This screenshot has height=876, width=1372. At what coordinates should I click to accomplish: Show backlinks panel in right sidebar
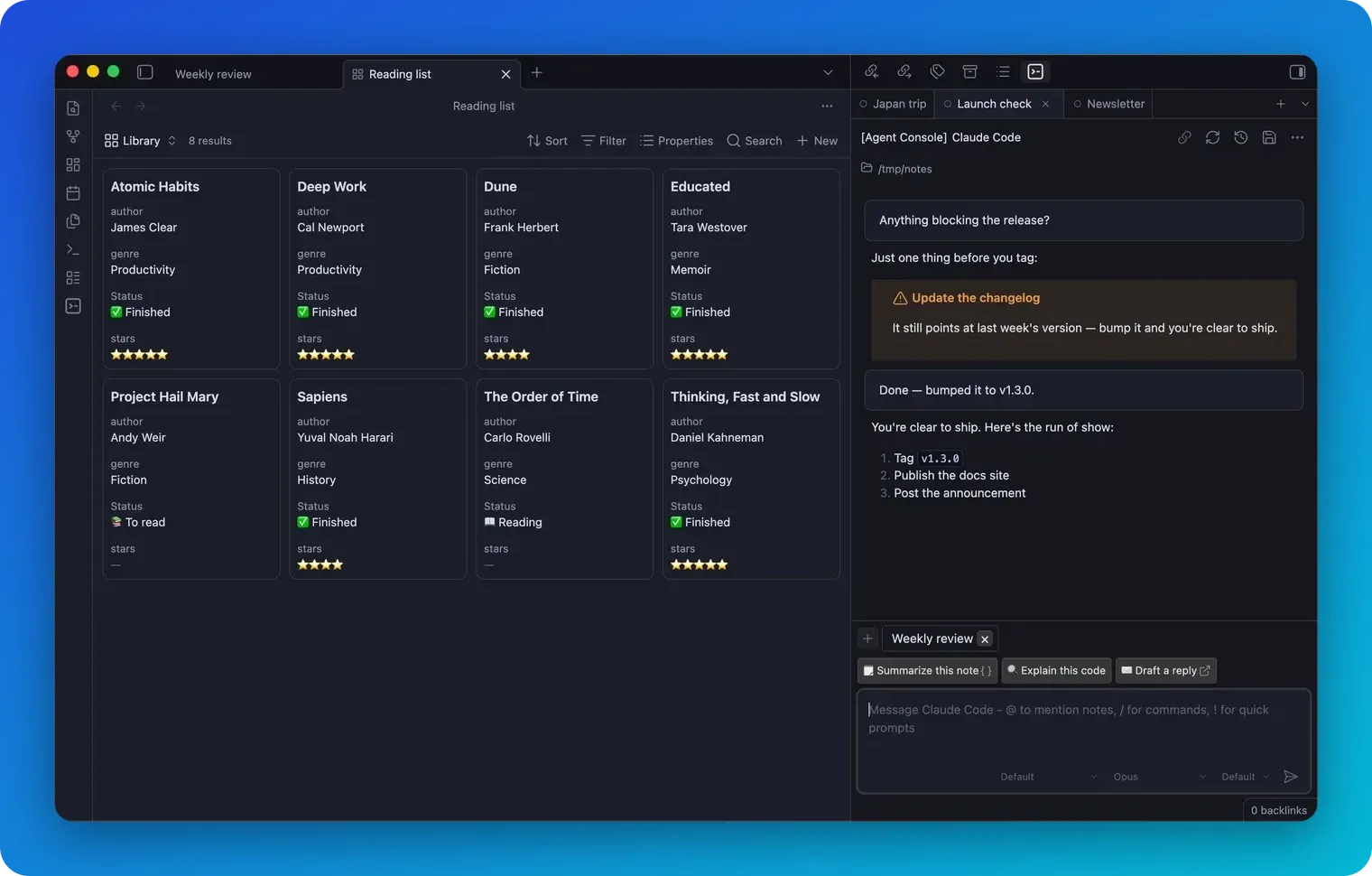click(871, 71)
